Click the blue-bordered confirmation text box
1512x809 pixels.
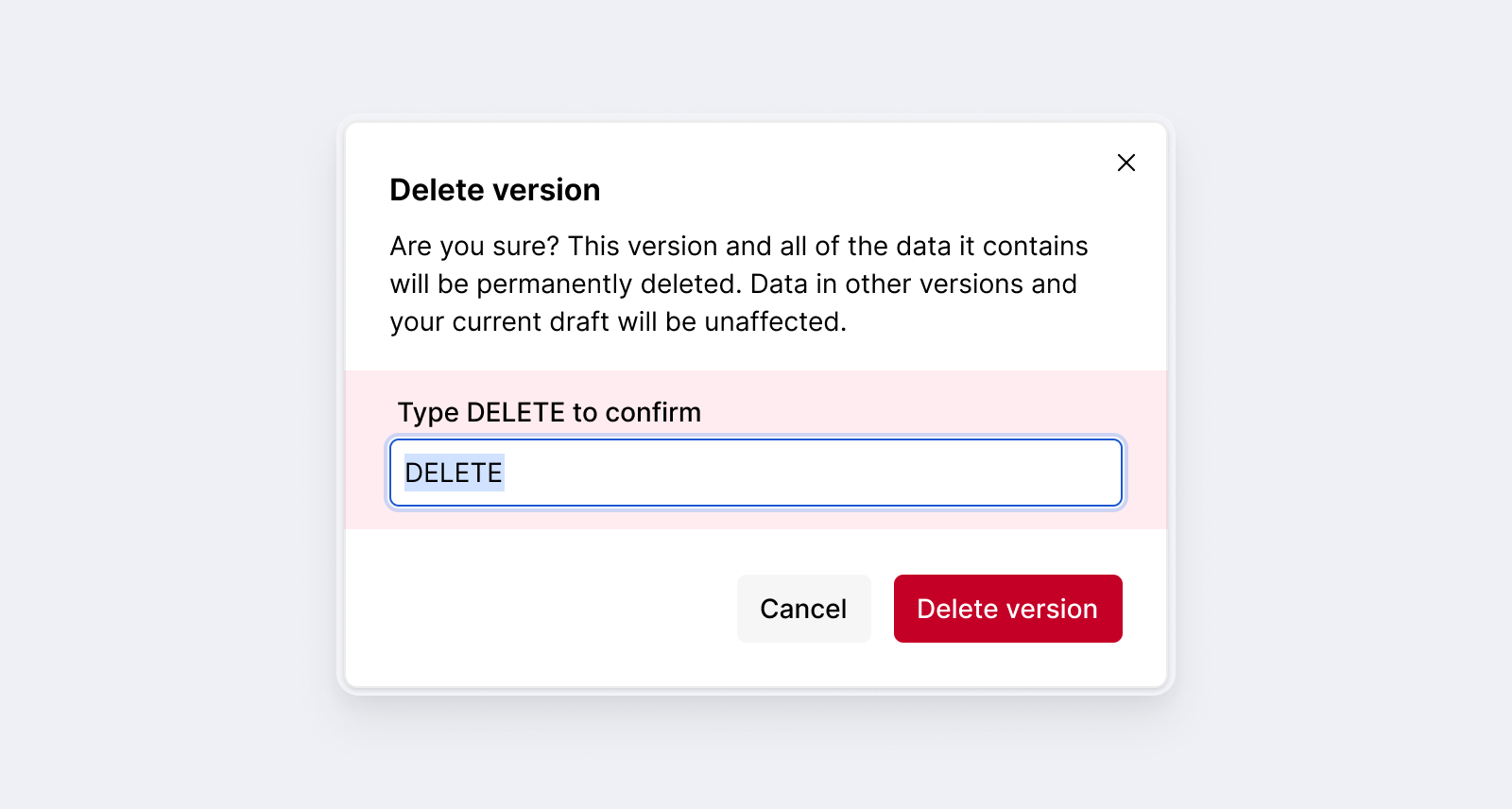pyautogui.click(x=754, y=473)
